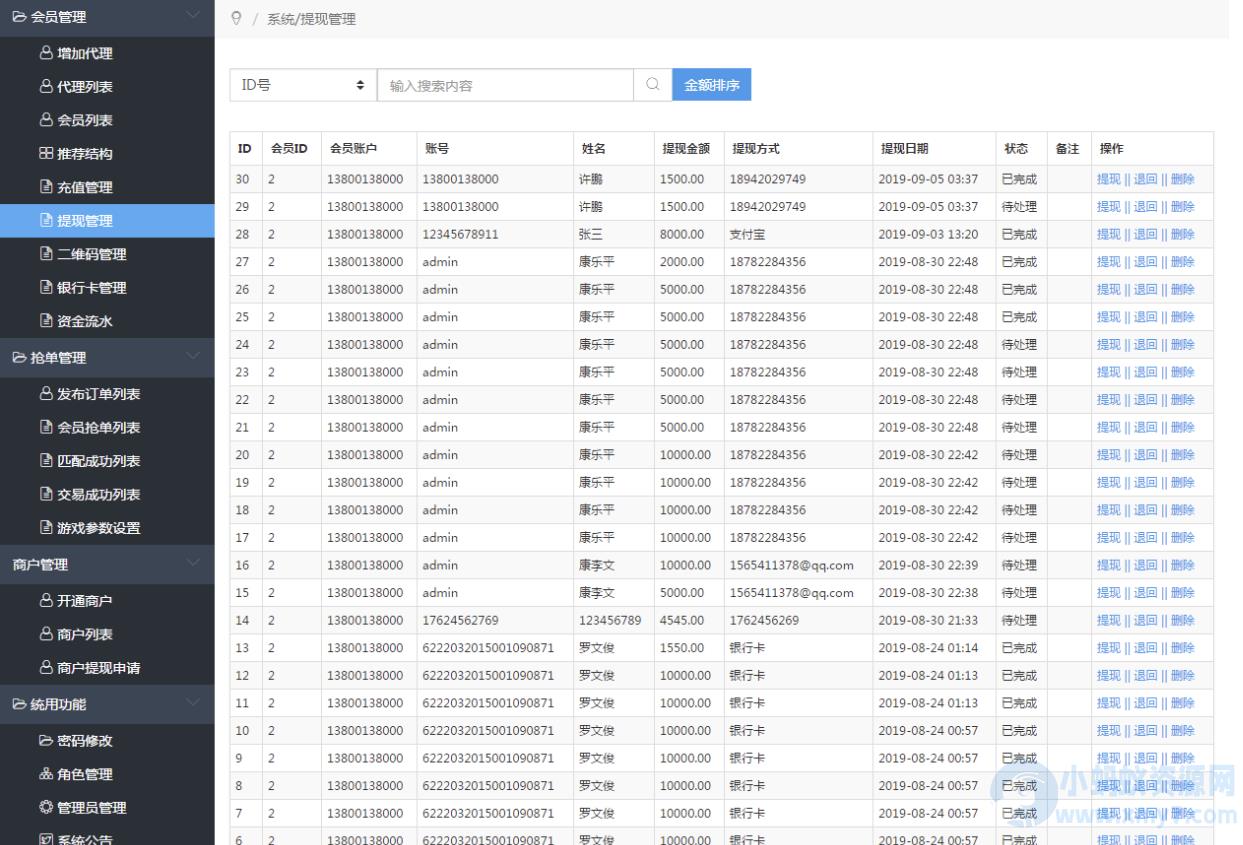This screenshot has height=845, width=1243.
Task: Click the document icon beside 提现管理
Action: click(x=46, y=221)
